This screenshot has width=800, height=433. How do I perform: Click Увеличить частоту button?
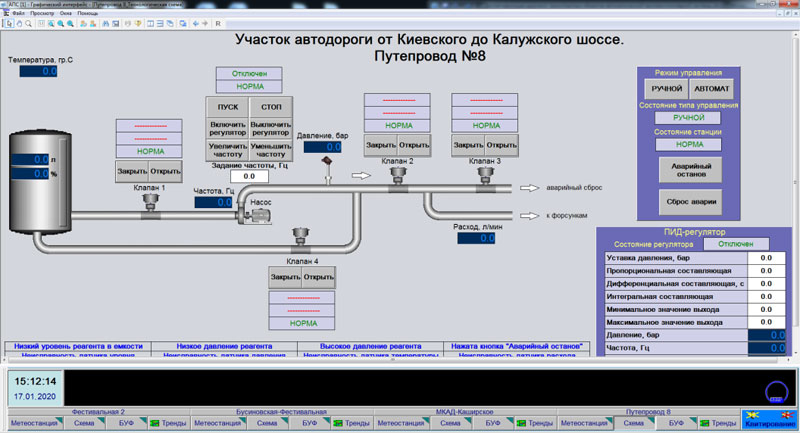pos(228,150)
